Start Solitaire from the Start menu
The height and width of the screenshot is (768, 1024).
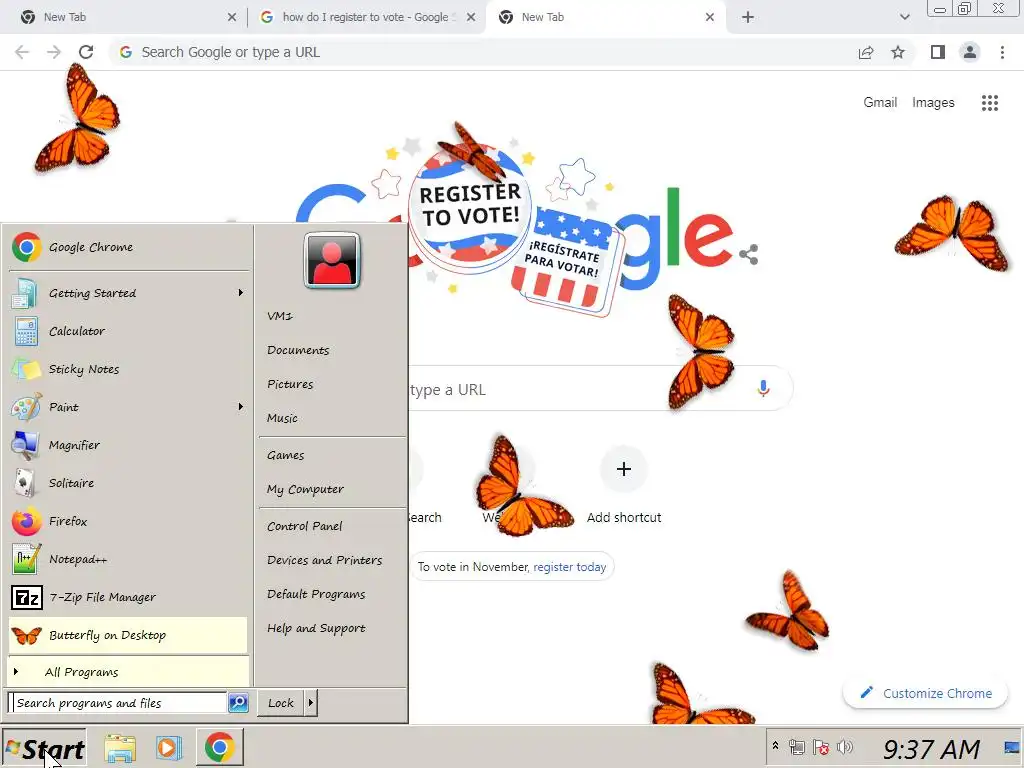[128, 483]
